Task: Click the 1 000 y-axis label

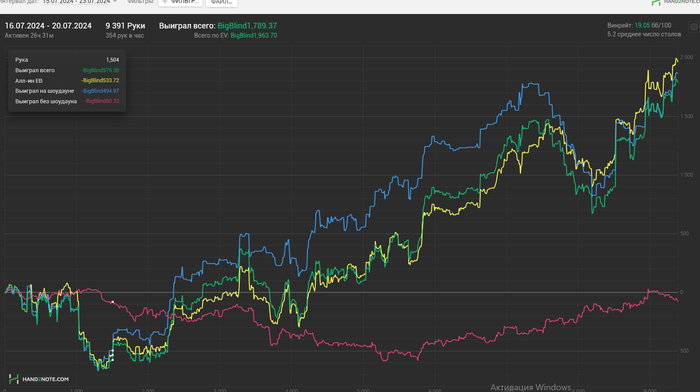Action: (x=687, y=175)
